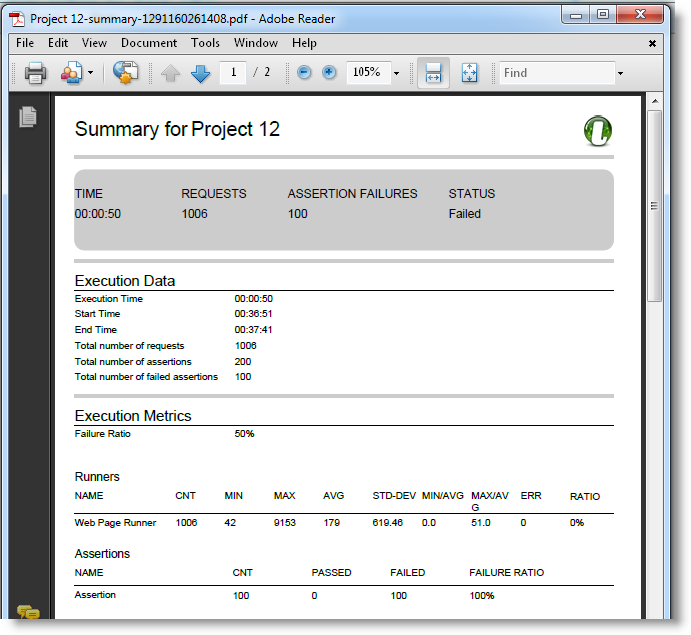Click the '100%' failure ratio value

pos(482,596)
